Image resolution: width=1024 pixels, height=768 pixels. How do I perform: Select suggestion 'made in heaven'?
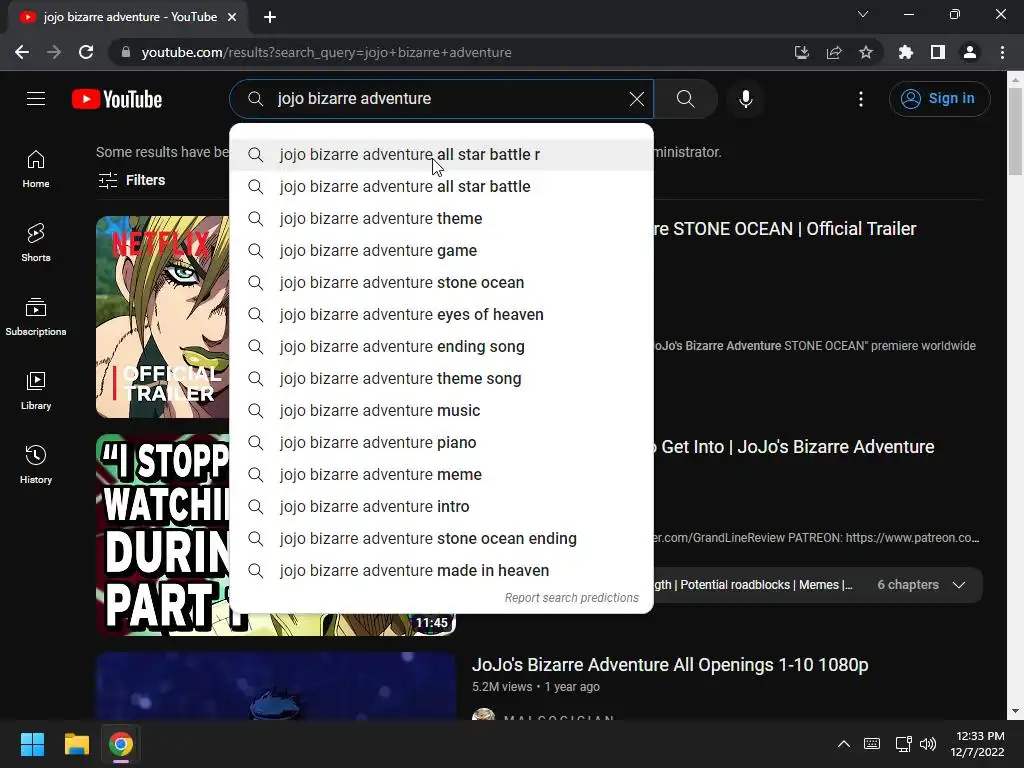[x=441, y=571]
